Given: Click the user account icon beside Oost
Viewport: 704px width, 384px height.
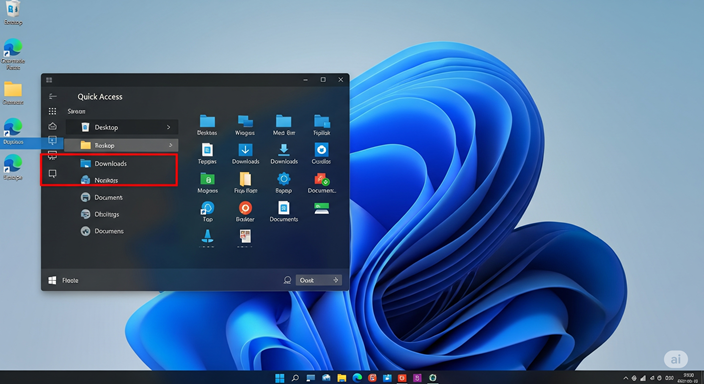Looking at the screenshot, I should [x=287, y=280].
